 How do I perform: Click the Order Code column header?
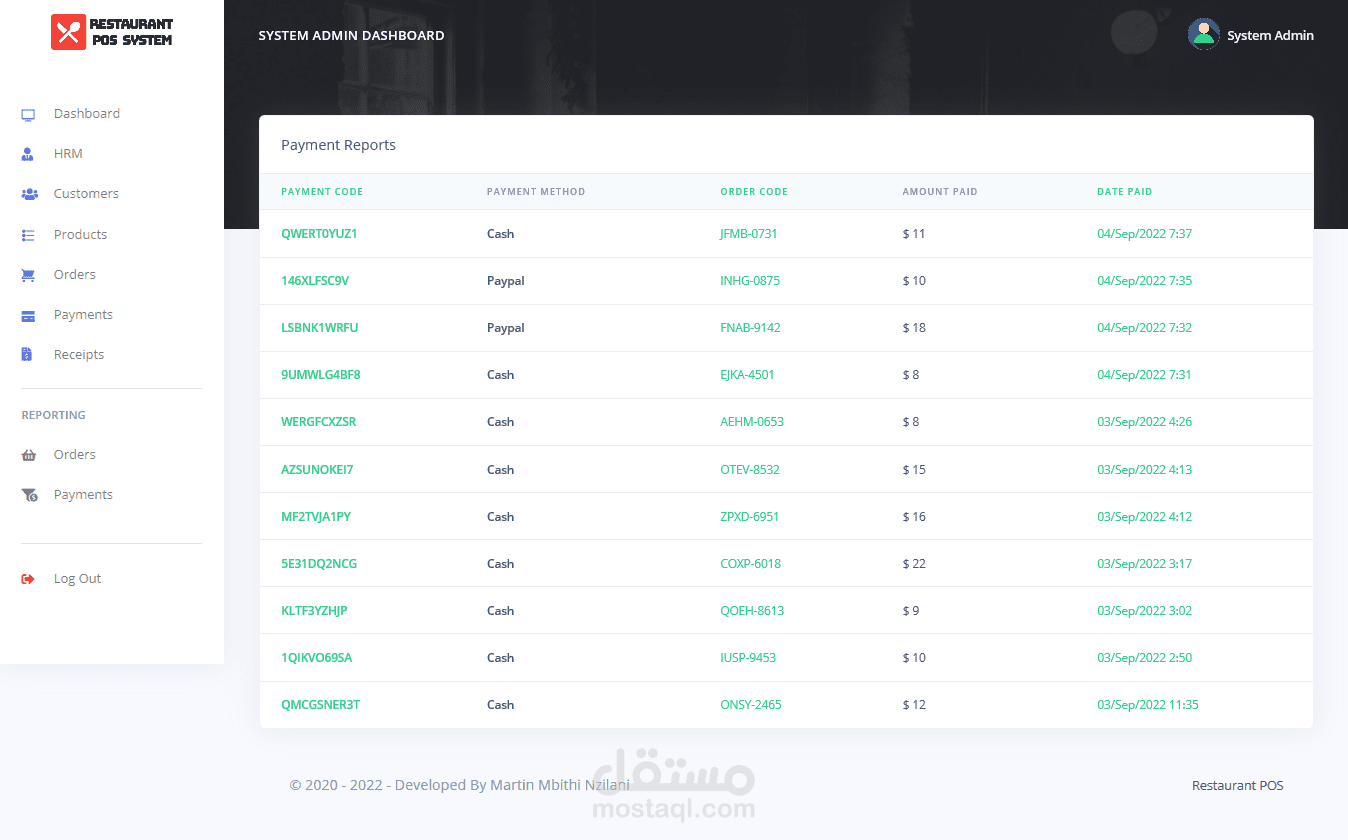pos(754,192)
